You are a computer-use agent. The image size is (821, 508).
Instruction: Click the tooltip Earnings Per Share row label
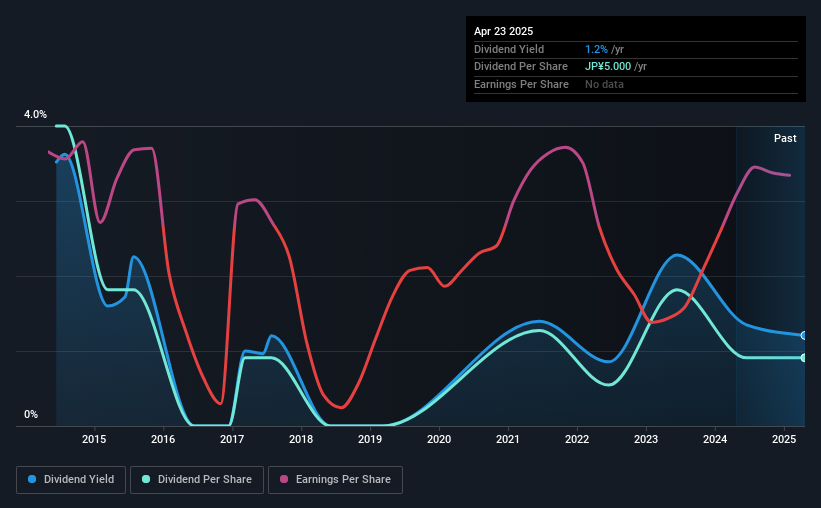521,84
